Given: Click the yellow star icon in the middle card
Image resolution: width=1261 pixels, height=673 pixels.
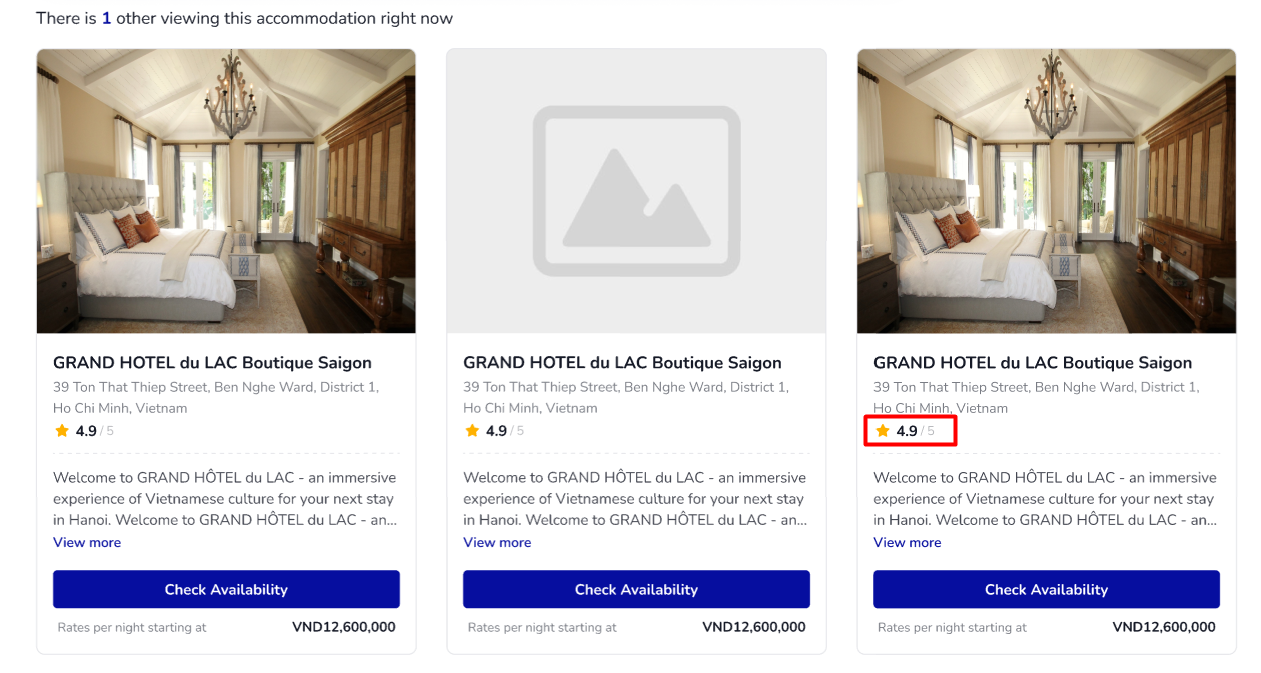Looking at the screenshot, I should [472, 431].
